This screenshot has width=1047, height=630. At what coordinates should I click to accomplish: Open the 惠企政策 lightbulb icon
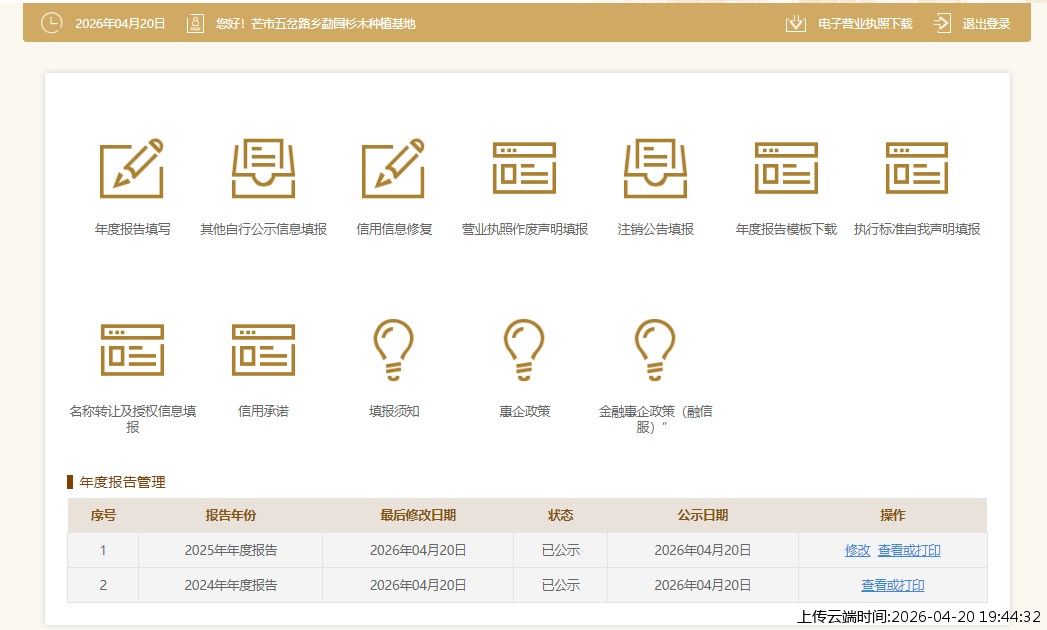(x=524, y=350)
